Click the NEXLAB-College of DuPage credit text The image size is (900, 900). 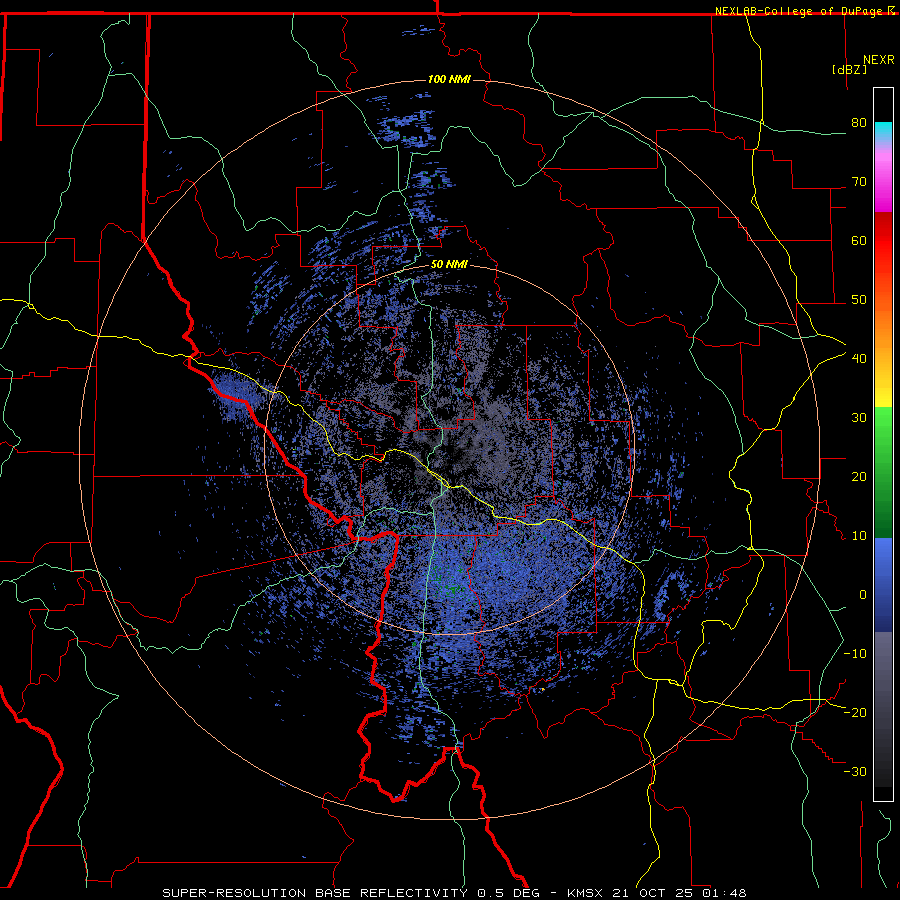coord(798,11)
